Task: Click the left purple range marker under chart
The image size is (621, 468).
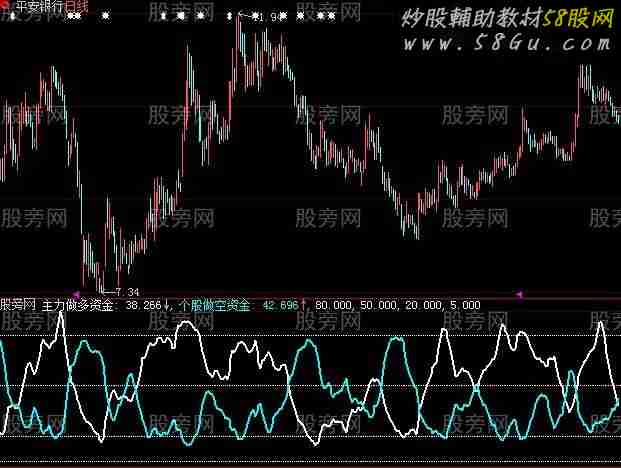Action: (76, 295)
